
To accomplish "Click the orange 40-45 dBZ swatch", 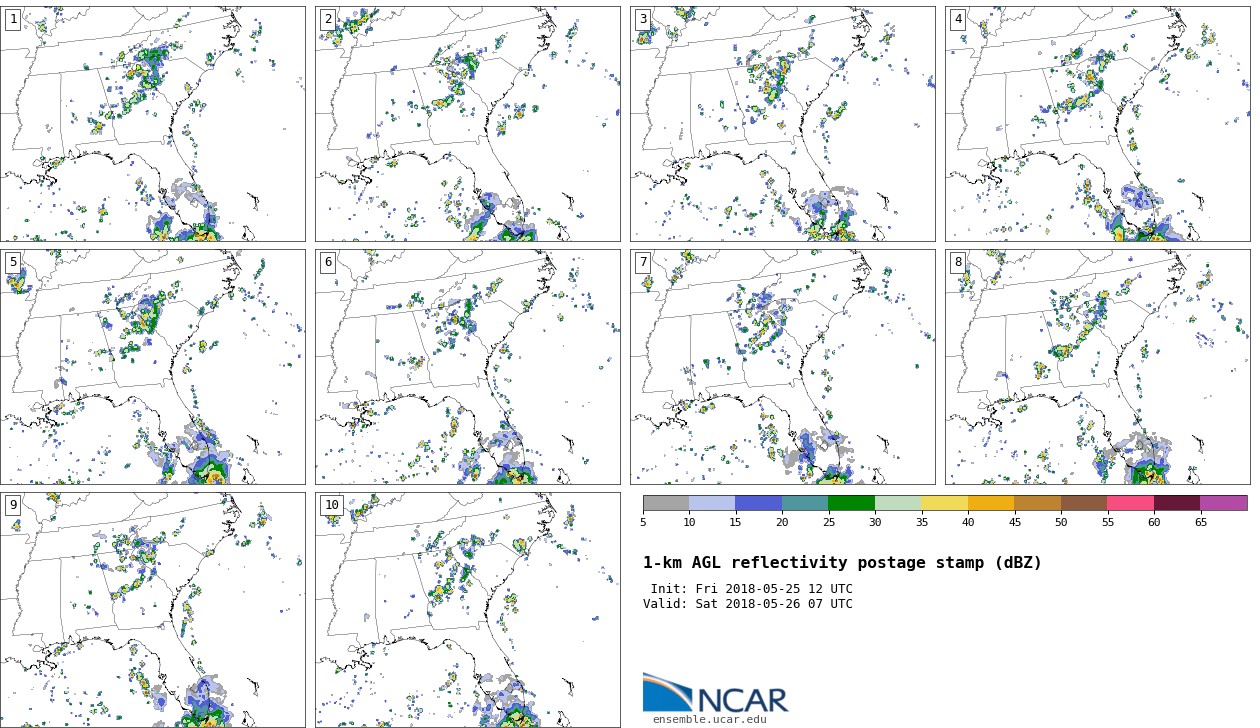I will pos(991,503).
